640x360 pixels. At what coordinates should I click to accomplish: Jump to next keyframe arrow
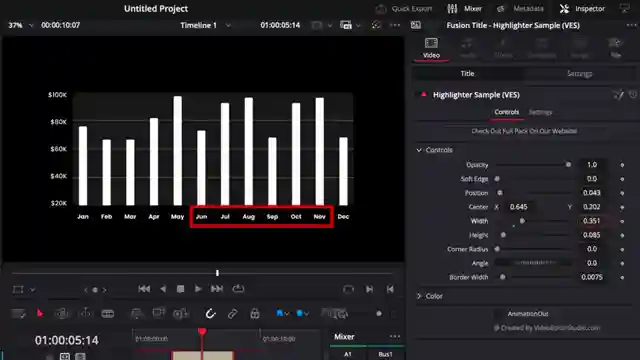[x=104, y=290]
